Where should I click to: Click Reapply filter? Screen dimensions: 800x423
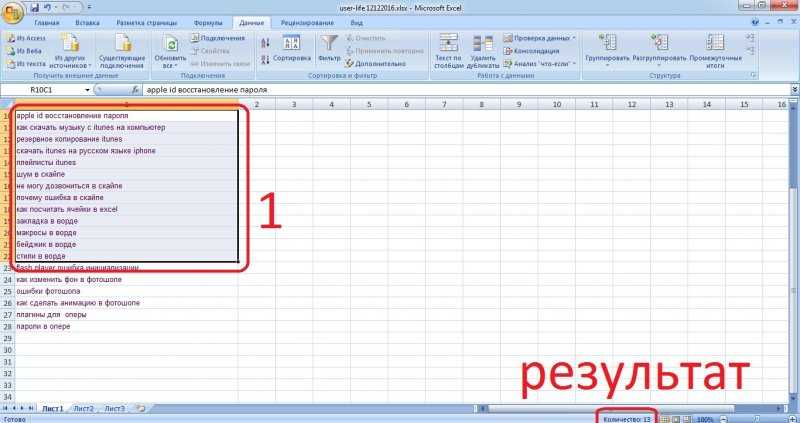coord(385,51)
